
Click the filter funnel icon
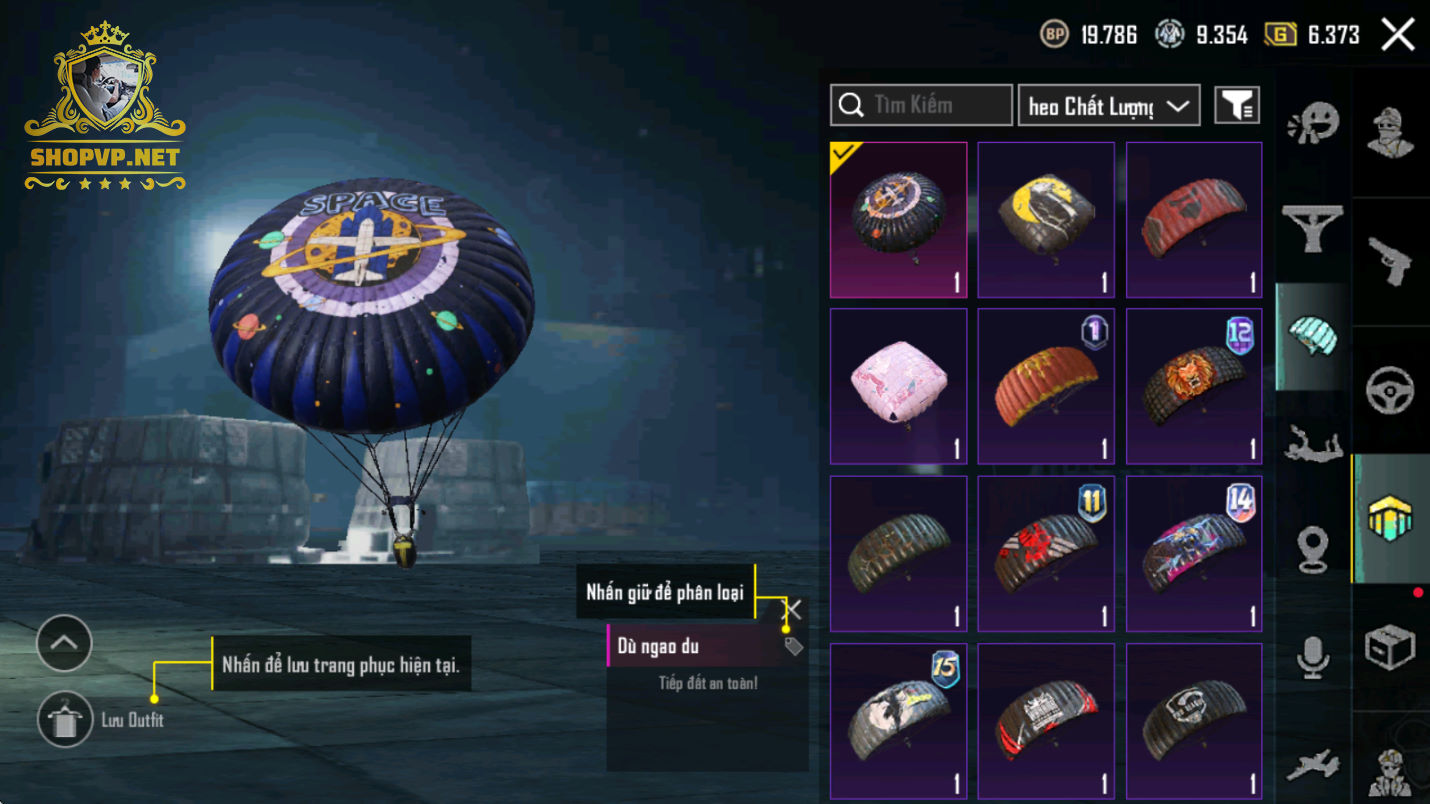[x=1237, y=105]
